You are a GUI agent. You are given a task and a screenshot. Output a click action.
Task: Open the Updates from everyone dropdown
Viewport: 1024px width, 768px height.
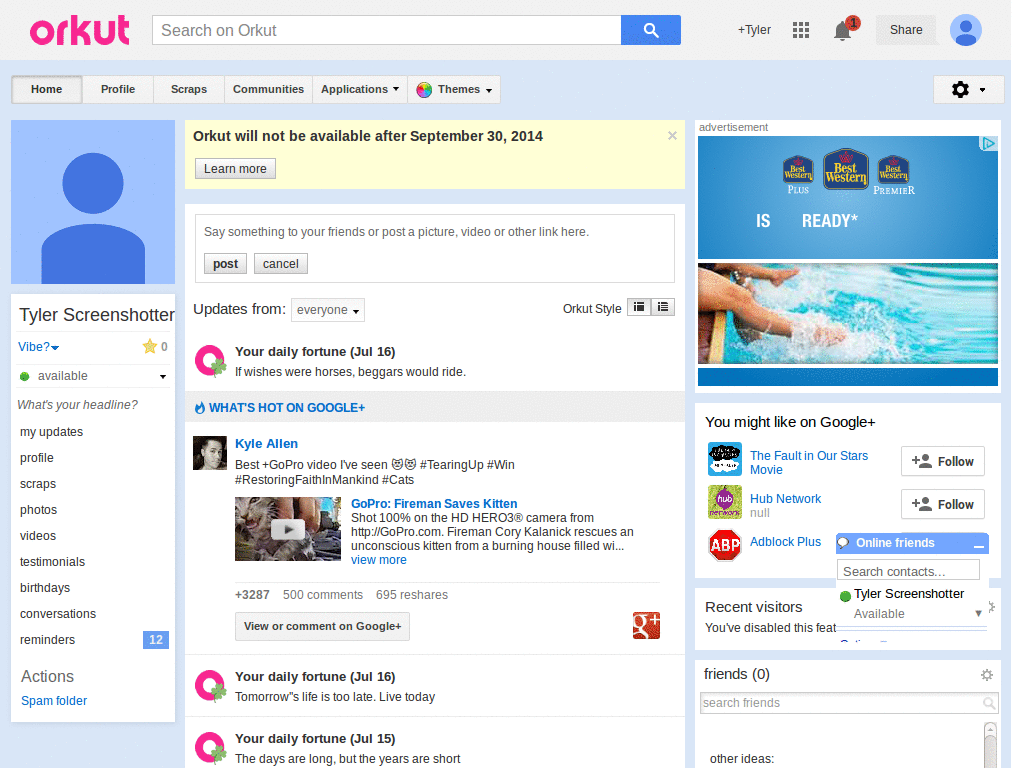[328, 310]
